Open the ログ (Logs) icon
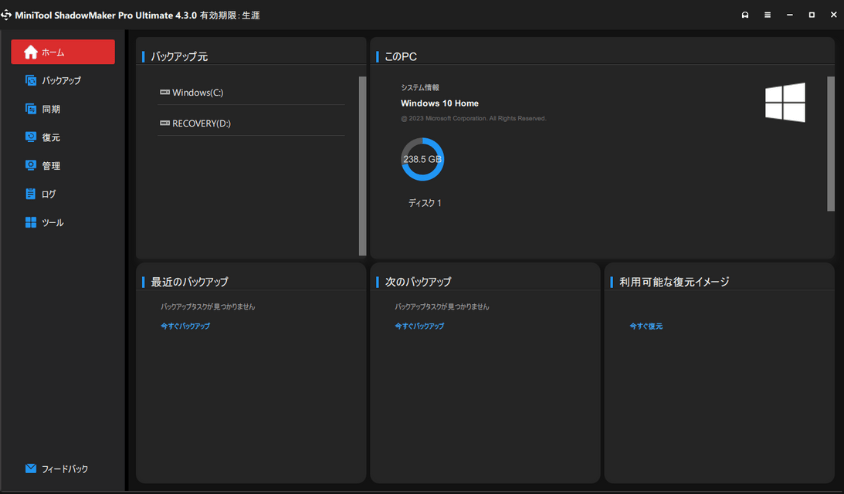Screen dimensions: 844x494 [31, 194]
